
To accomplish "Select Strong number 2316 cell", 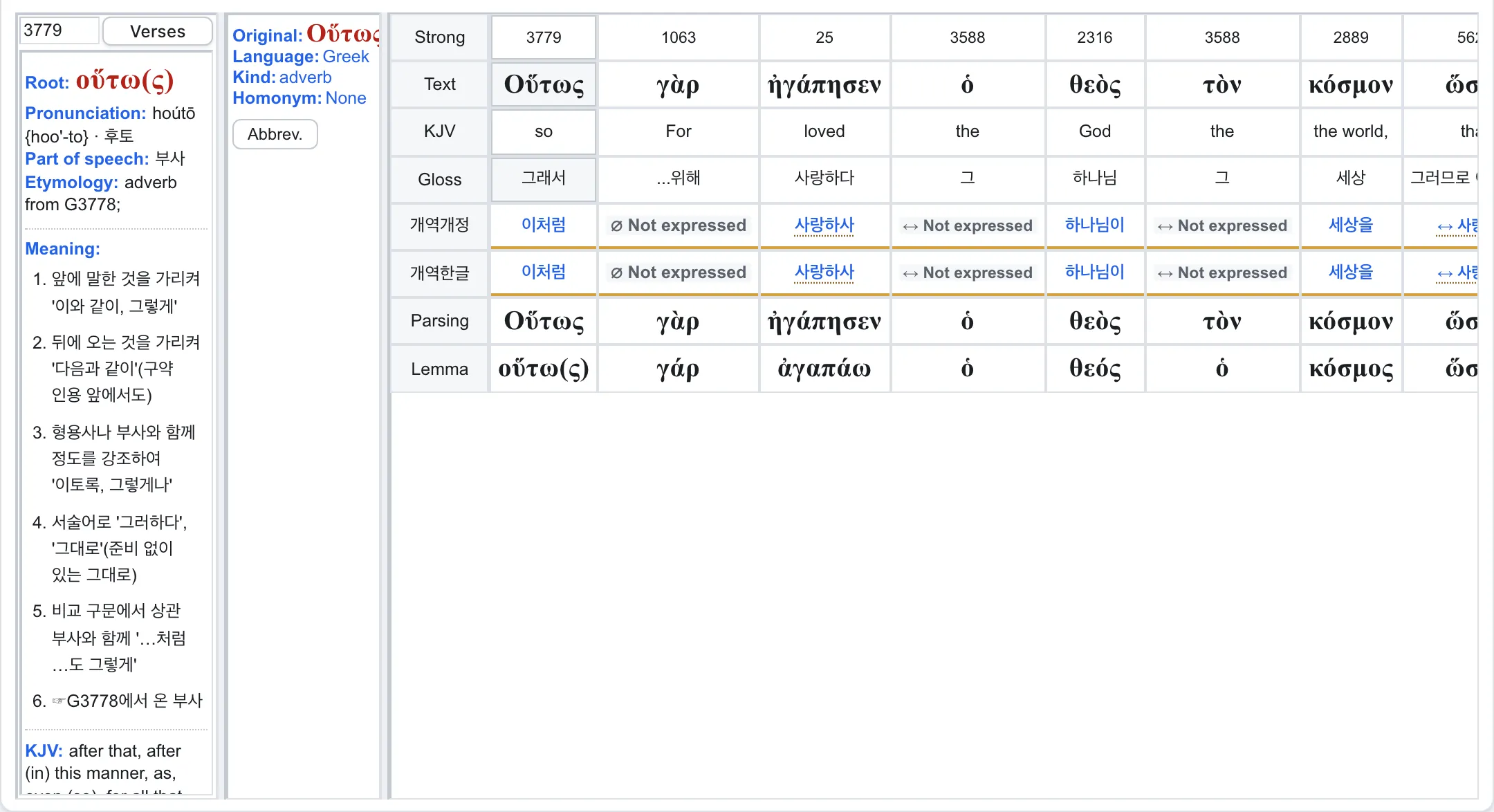I will (1095, 37).
